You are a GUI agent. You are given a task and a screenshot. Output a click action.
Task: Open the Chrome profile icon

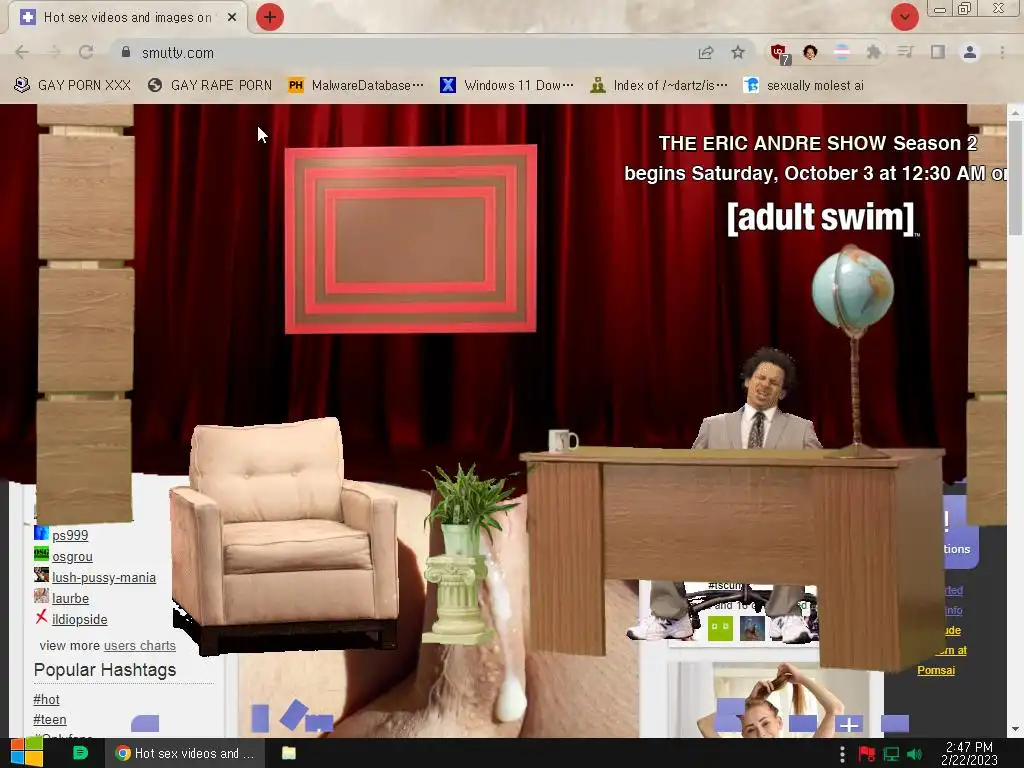pos(970,52)
